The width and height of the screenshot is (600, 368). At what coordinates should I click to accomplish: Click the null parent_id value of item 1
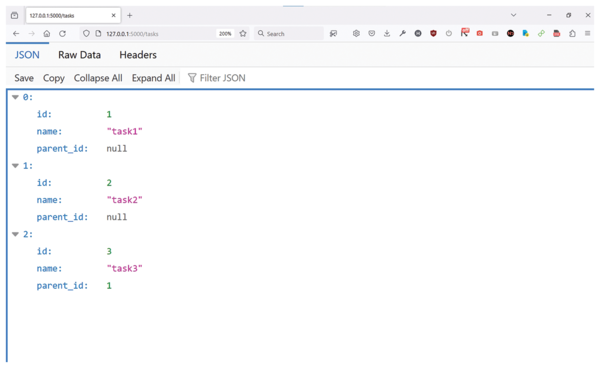117,217
